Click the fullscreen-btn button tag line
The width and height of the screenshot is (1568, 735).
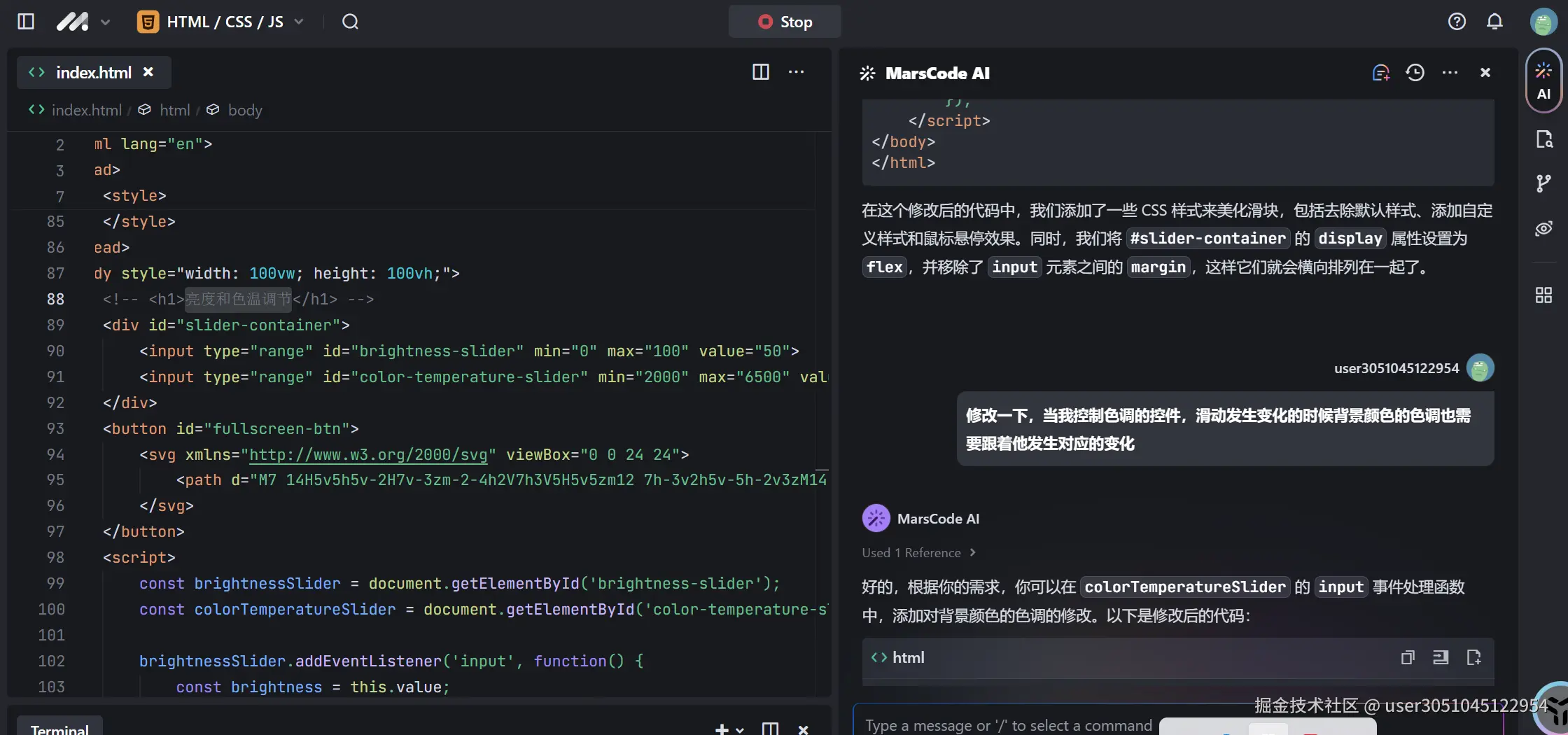230,428
